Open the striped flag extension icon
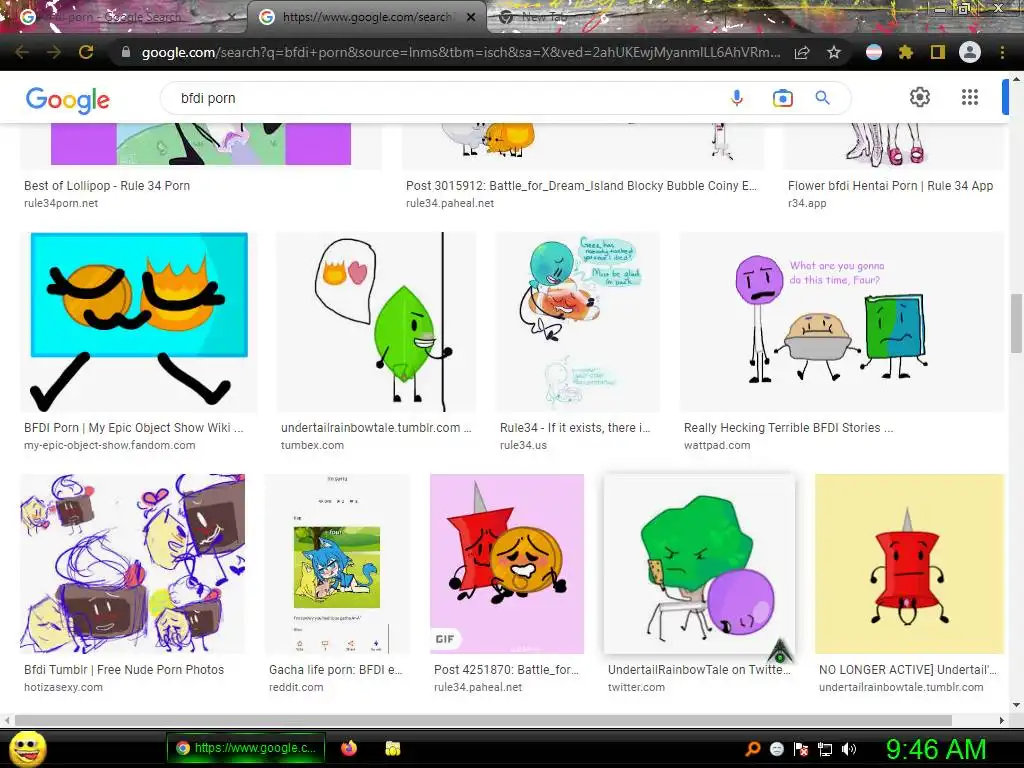 [x=874, y=52]
